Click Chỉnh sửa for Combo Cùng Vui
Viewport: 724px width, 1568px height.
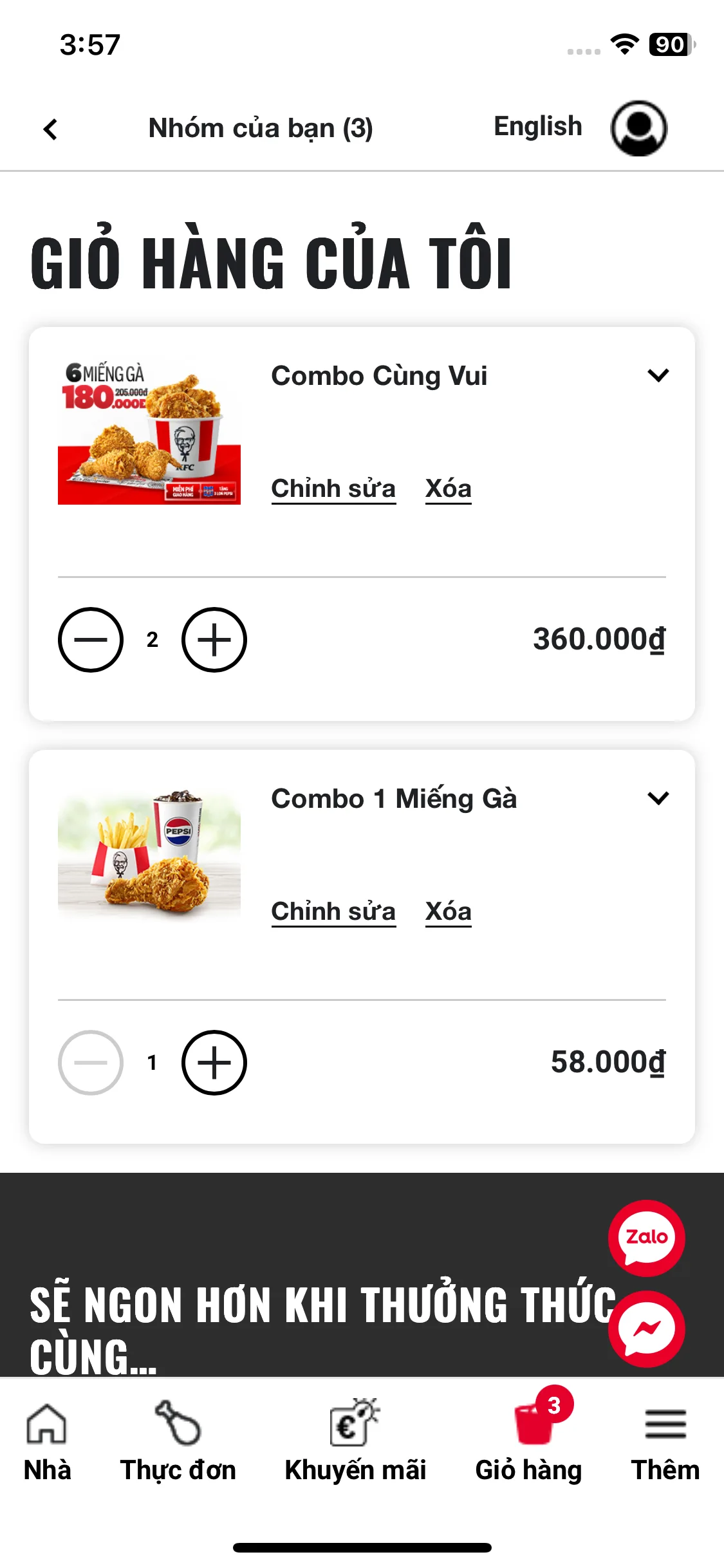(x=333, y=489)
